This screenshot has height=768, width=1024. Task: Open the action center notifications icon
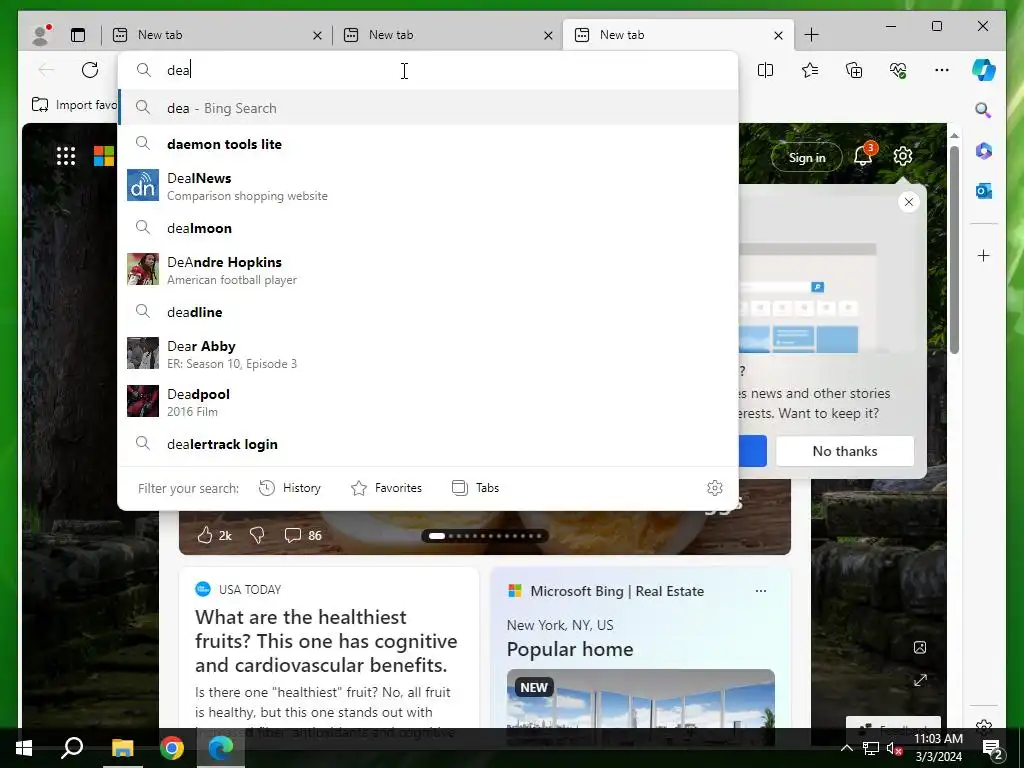point(993,748)
